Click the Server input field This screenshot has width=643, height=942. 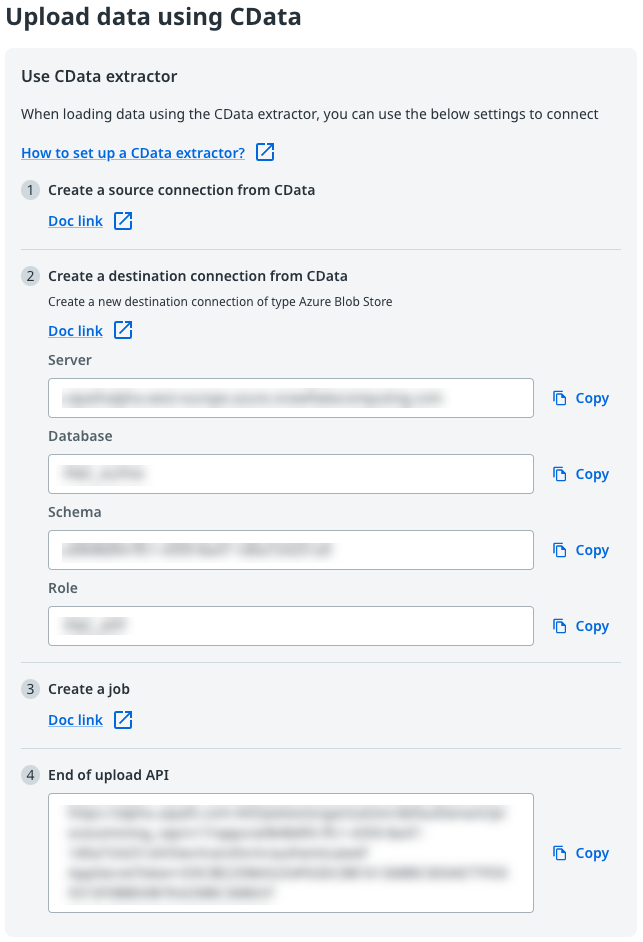pyautogui.click(x=290, y=397)
